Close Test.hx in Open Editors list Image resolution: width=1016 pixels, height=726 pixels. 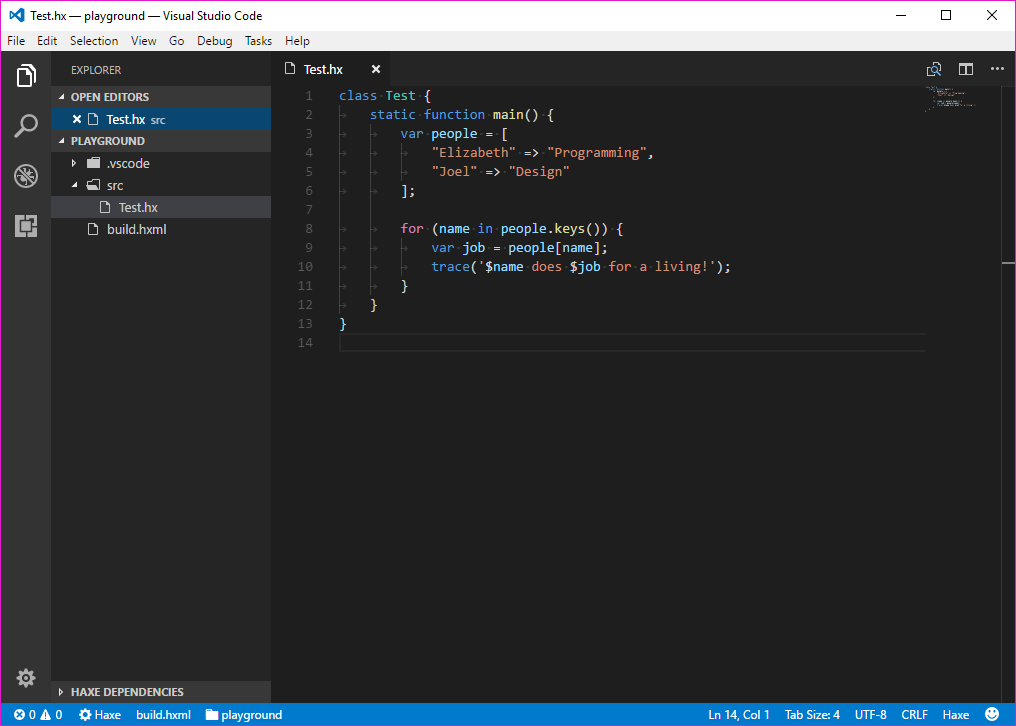tap(76, 119)
